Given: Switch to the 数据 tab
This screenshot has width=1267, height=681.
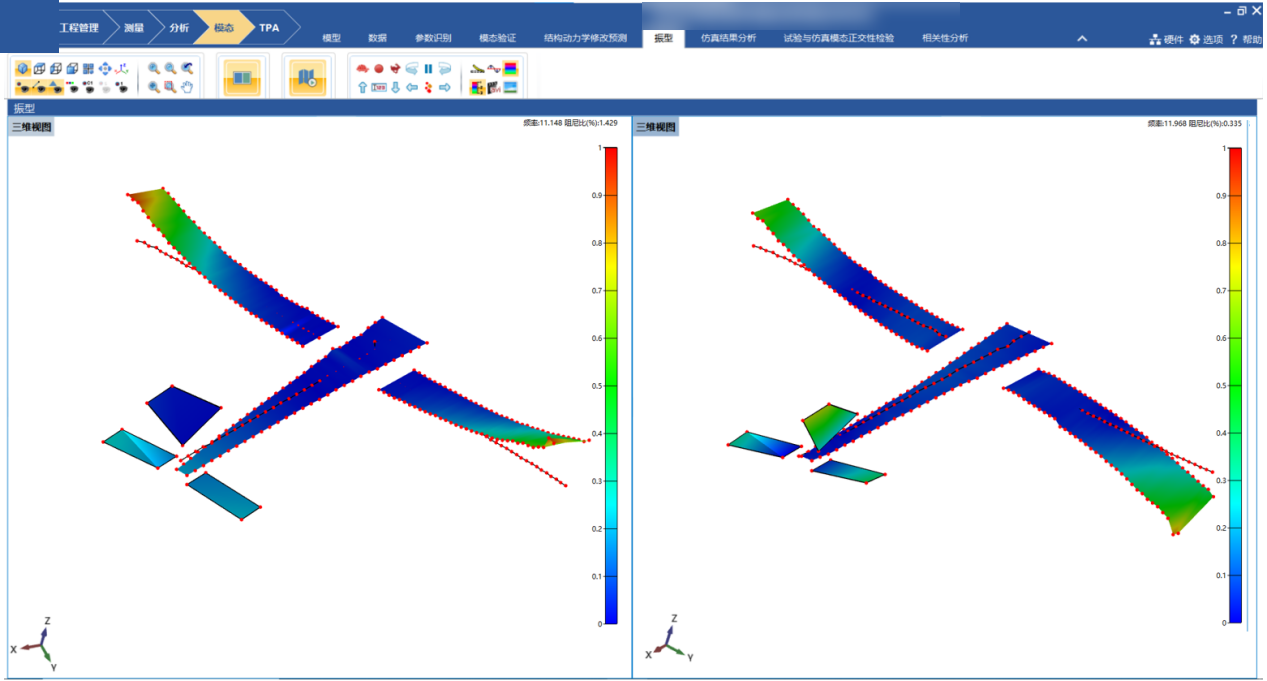Looking at the screenshot, I should 377,38.
